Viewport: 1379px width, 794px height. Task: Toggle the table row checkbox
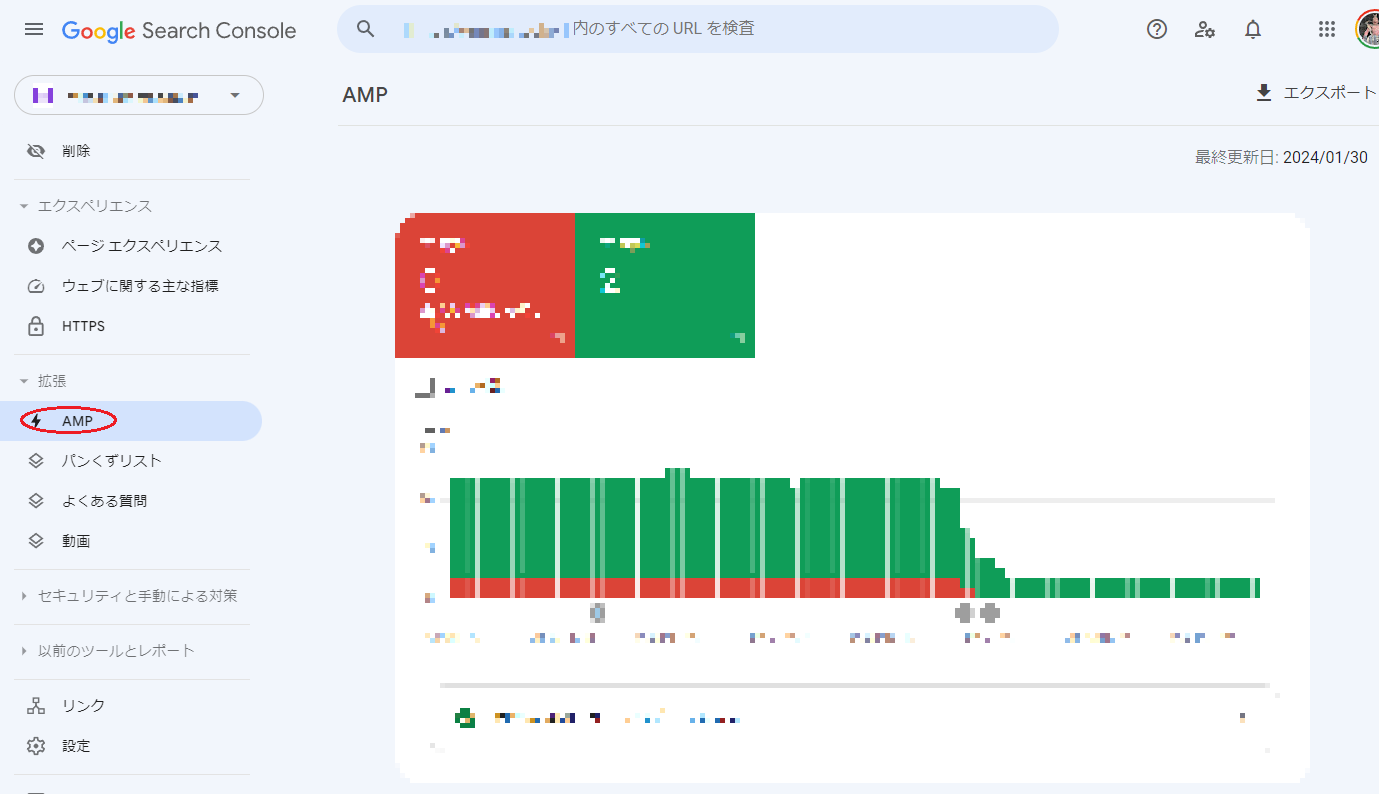[465, 717]
